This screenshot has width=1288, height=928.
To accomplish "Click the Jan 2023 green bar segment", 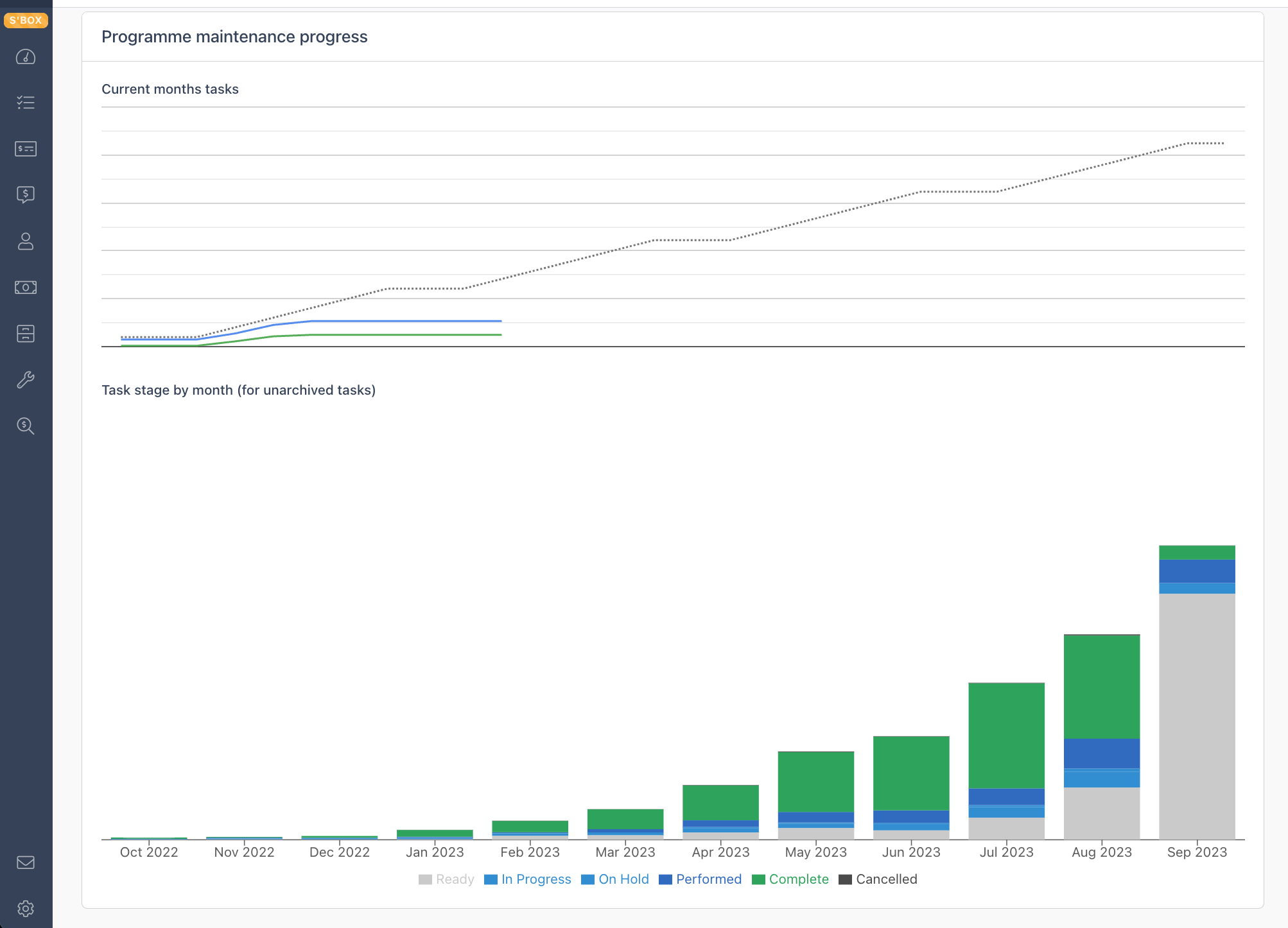I will (435, 833).
